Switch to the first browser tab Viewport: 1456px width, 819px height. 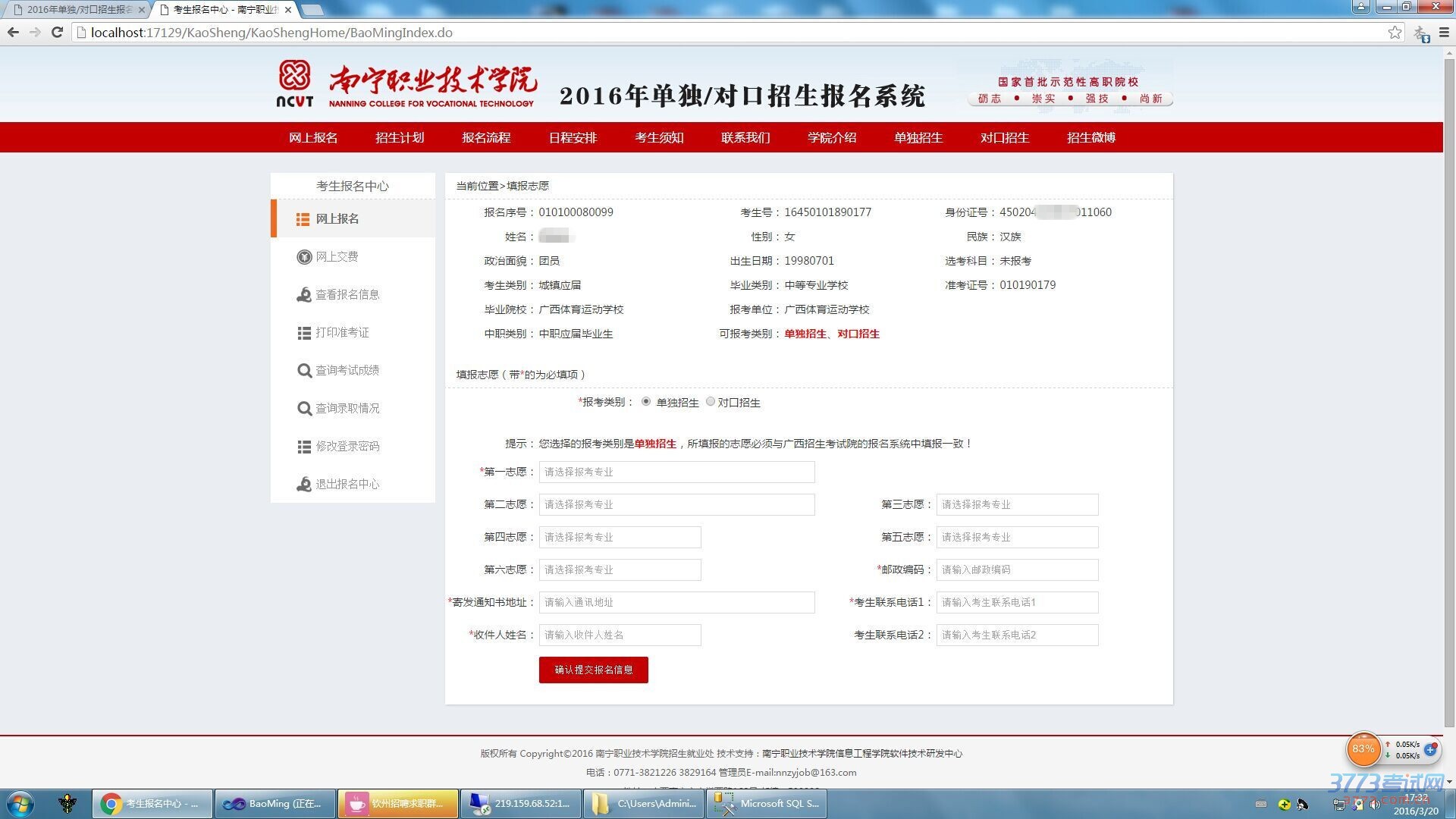coord(76,10)
